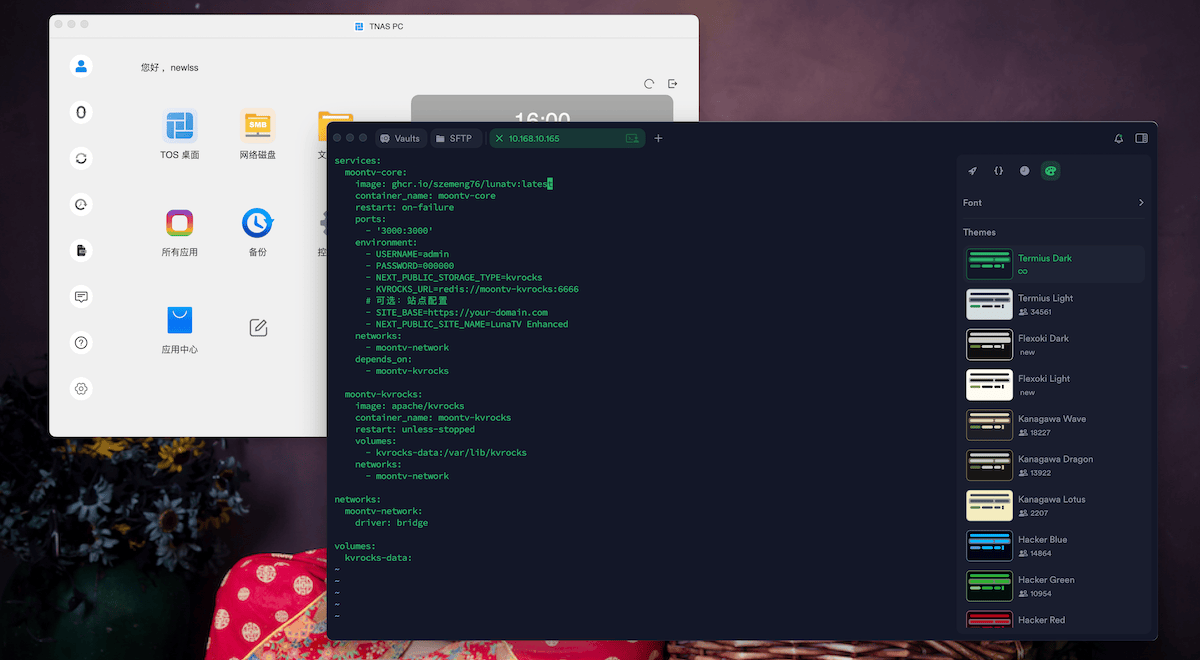Open TNAS PC settings gear in sidebar
1200x660 pixels.
pos(81,388)
